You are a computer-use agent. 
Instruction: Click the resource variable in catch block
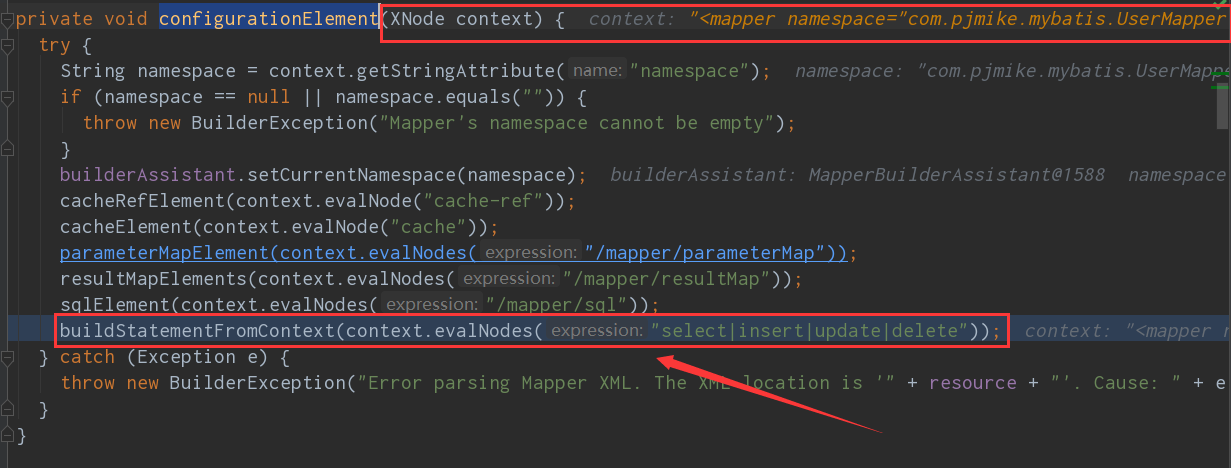pos(972,383)
